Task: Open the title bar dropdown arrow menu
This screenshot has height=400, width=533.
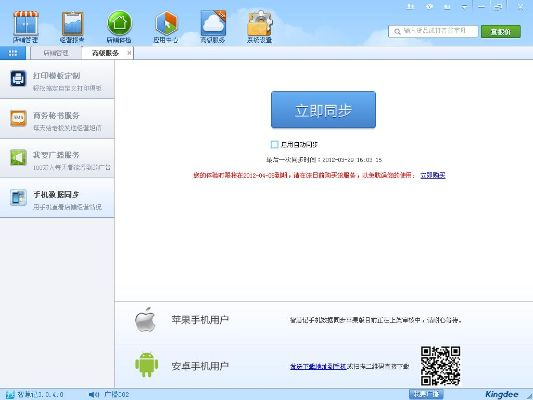Action: (x=464, y=6)
